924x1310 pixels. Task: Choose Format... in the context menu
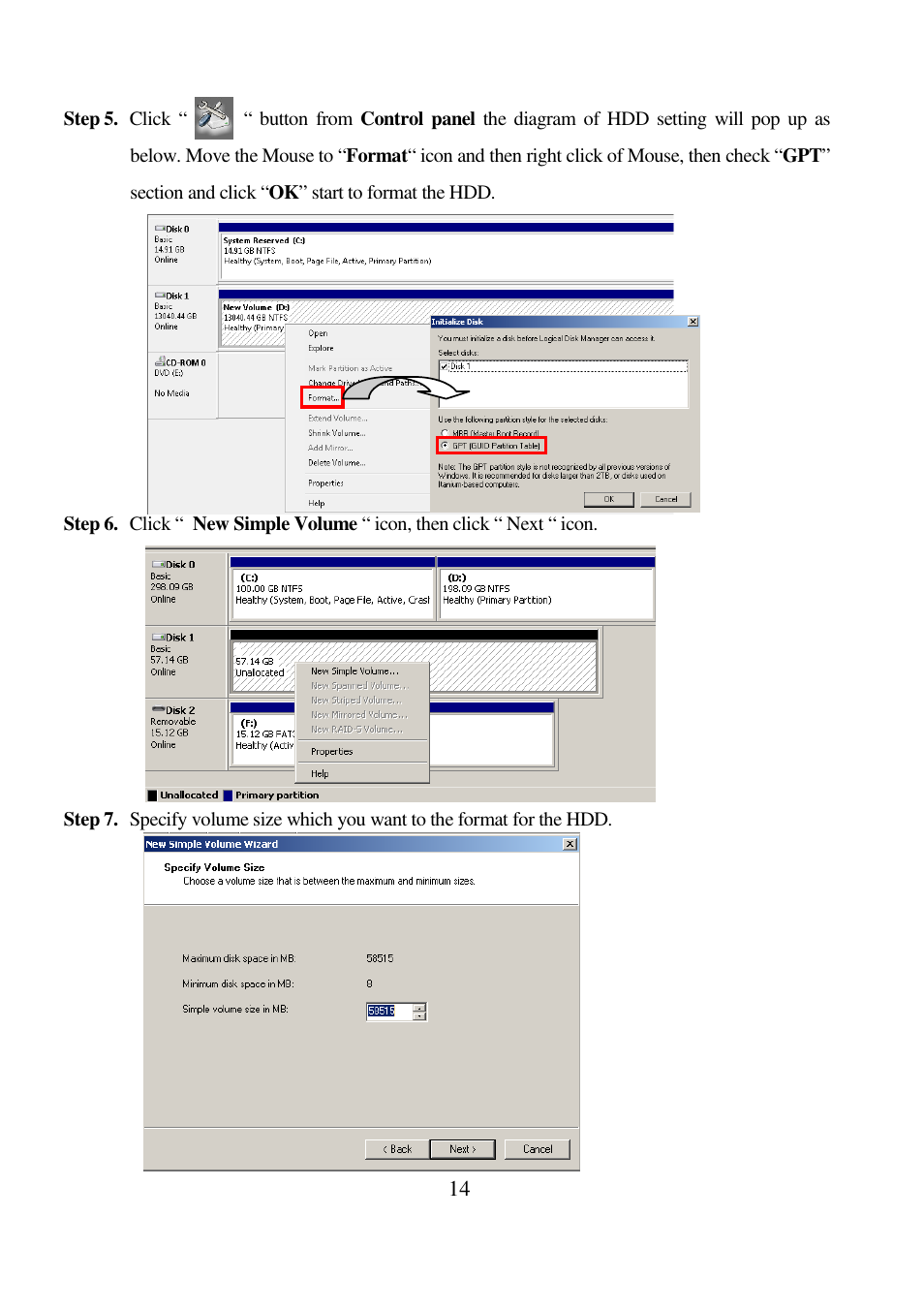323,397
